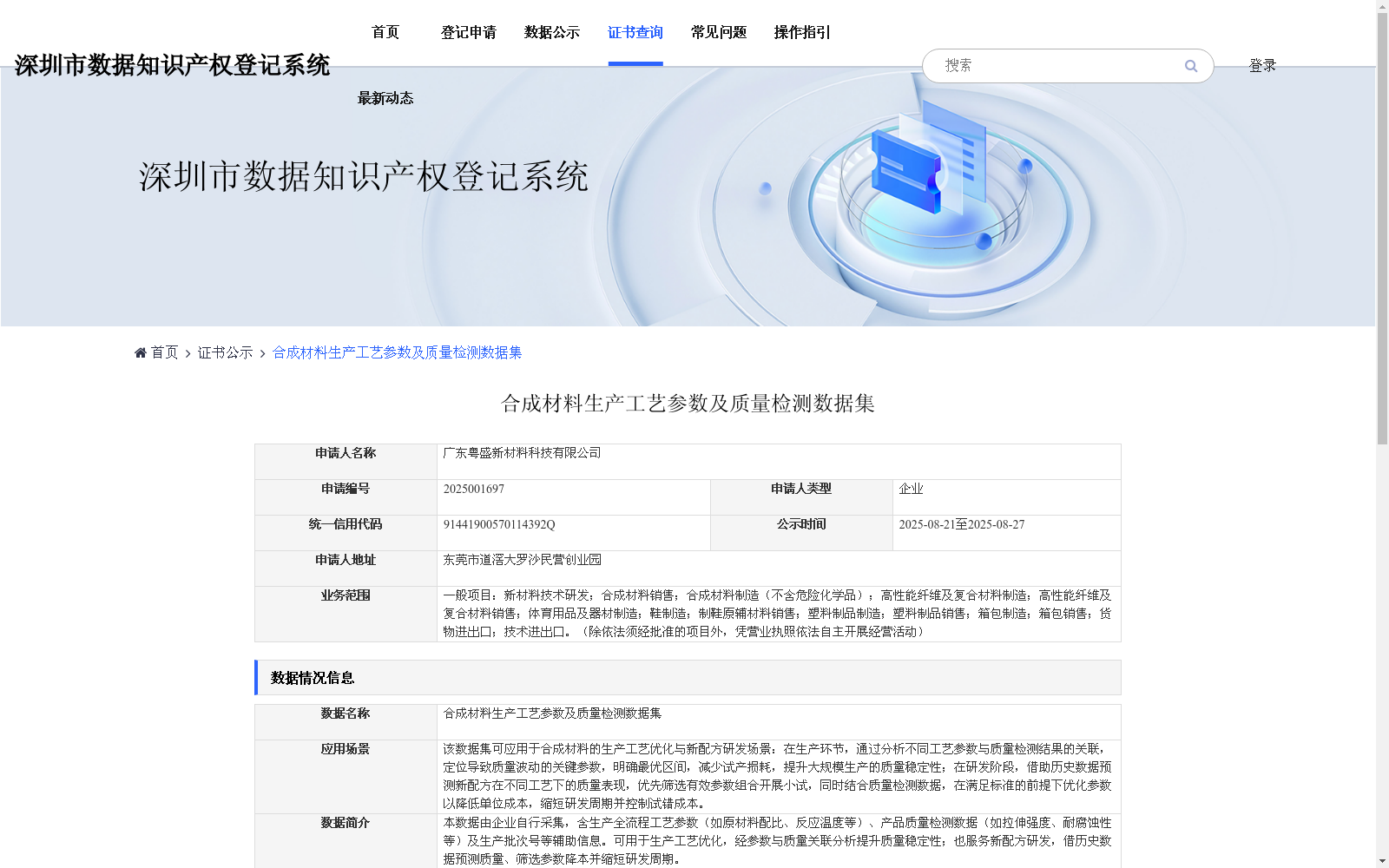Open the 操作指引 menu item
1389x868 pixels.
pos(800,32)
